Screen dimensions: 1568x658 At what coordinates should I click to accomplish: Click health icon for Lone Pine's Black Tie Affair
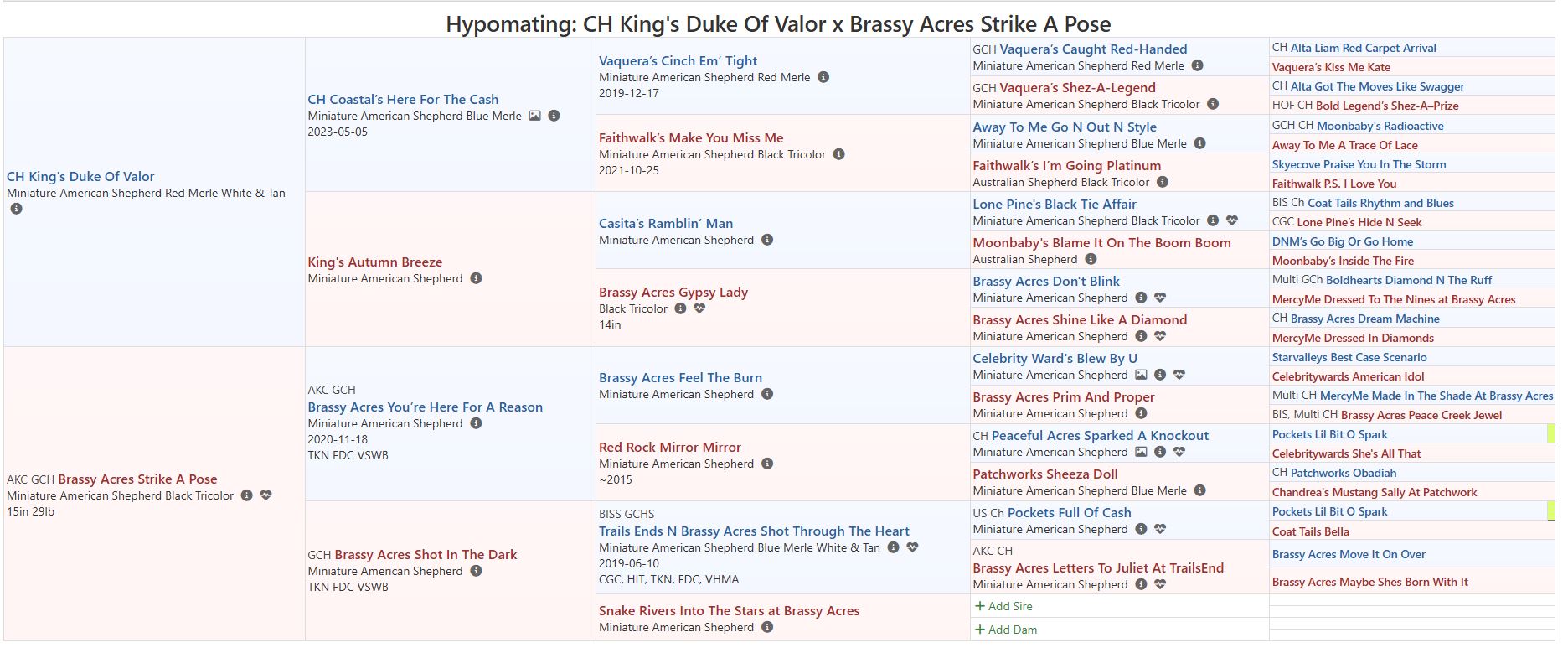[x=1232, y=220]
